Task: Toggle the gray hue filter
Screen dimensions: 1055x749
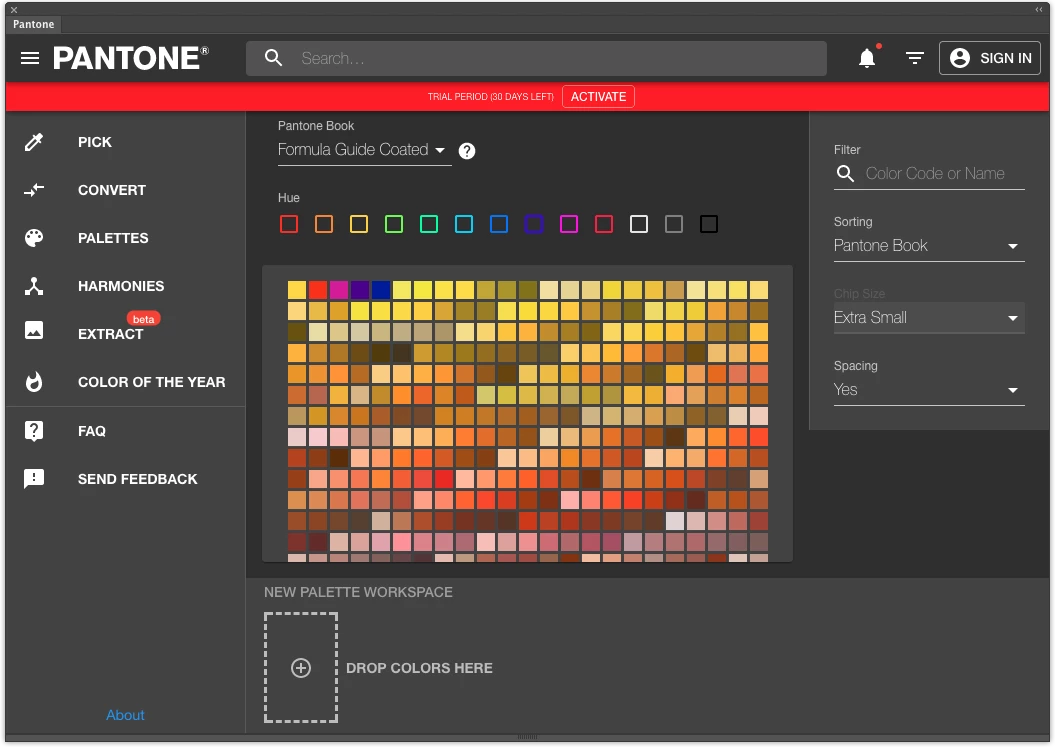Action: point(674,224)
